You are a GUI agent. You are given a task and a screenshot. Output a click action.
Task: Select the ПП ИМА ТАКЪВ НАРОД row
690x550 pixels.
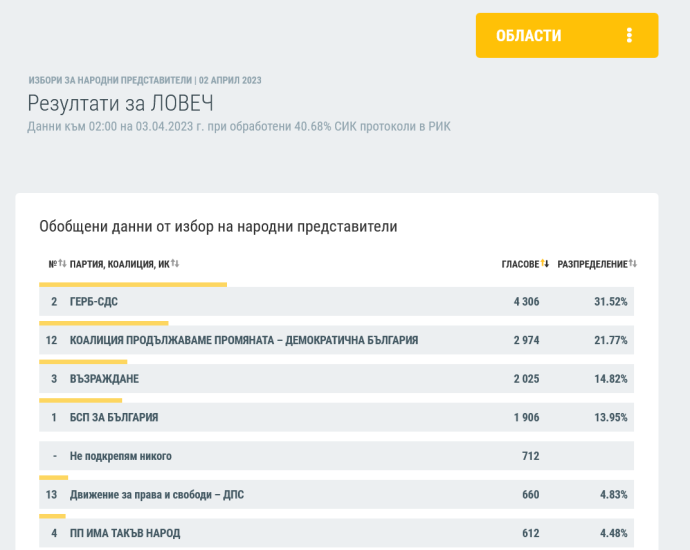coord(337,533)
